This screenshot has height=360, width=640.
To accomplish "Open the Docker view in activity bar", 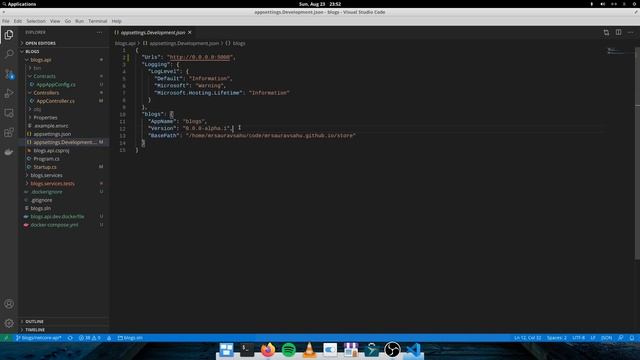I will point(9,152).
